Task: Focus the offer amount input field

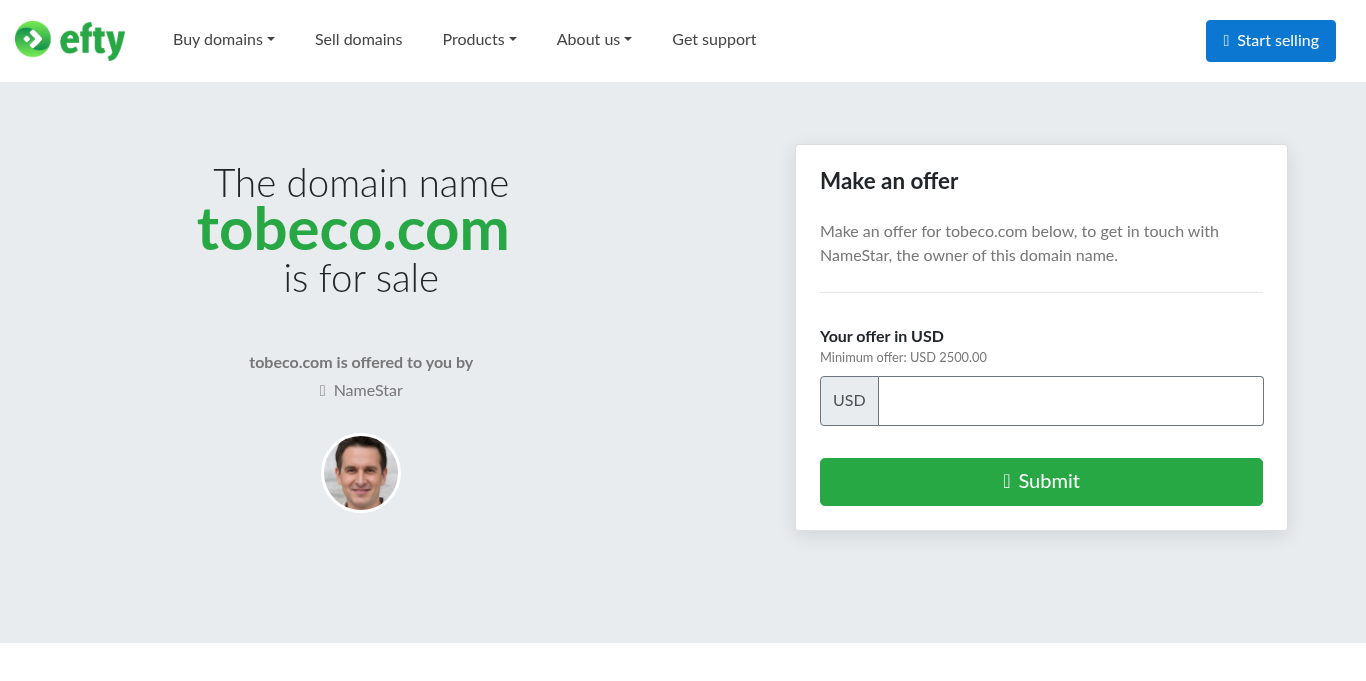Action: click(1071, 401)
